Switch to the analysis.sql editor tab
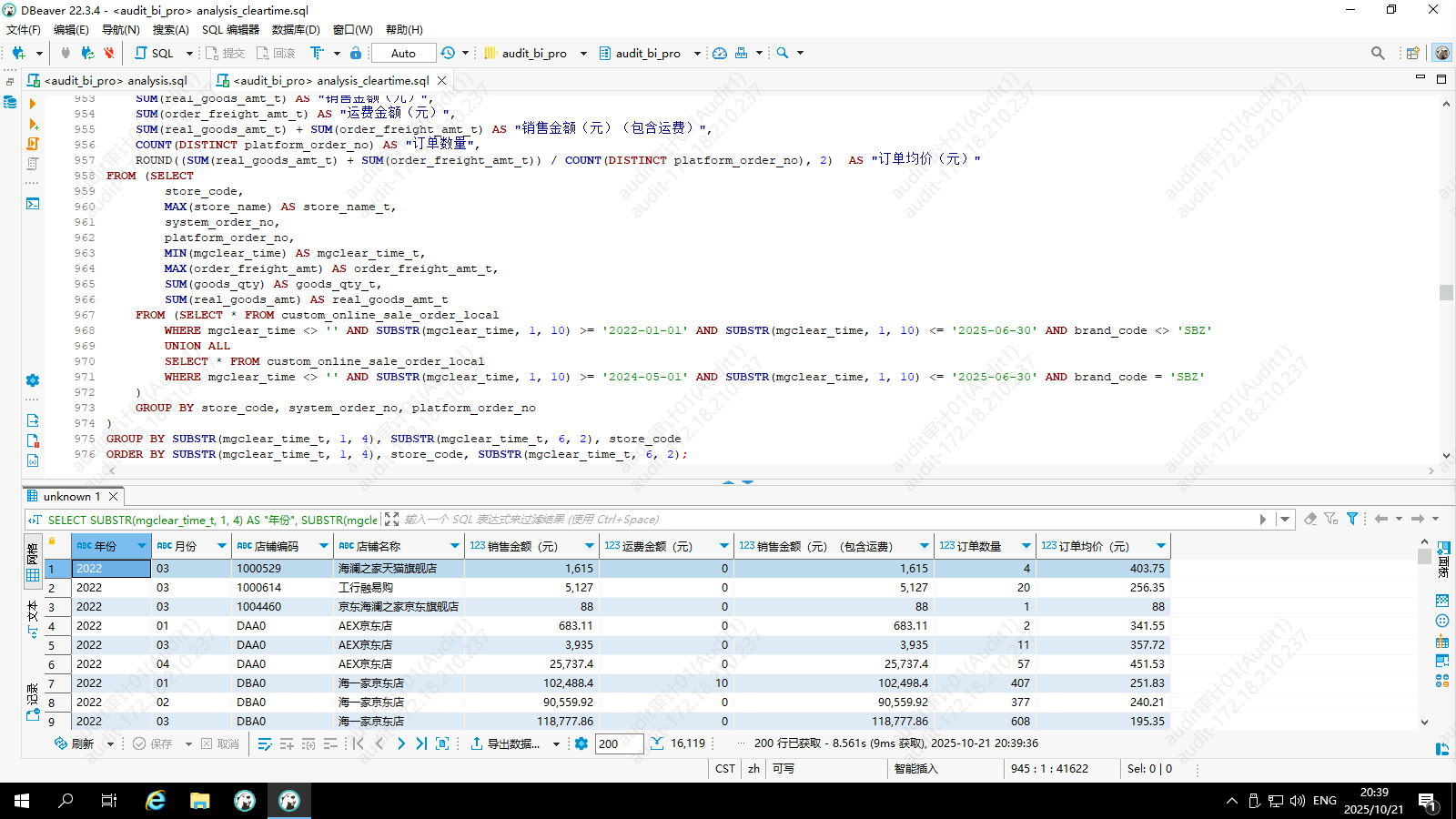The height and width of the screenshot is (819, 1456). [x=115, y=80]
